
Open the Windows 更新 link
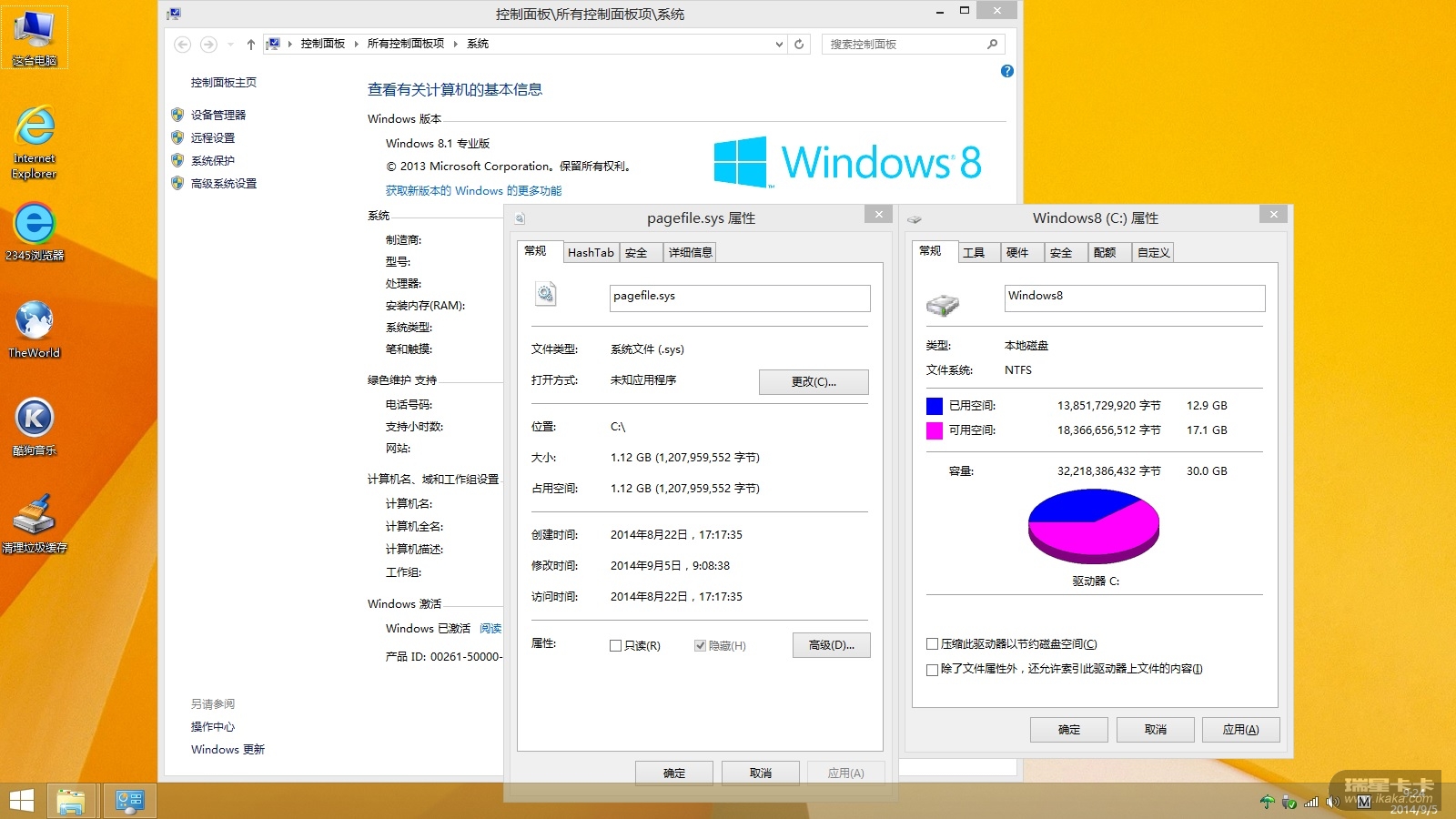[x=227, y=750]
